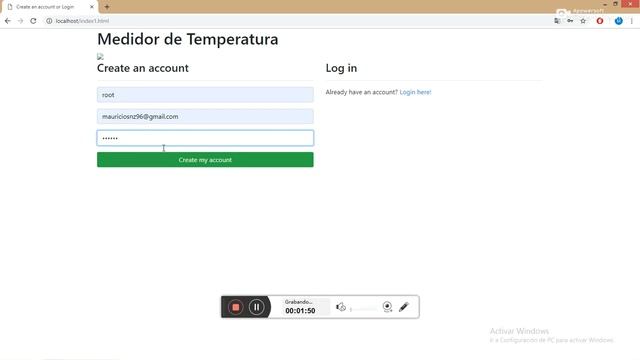Image resolution: width=640 pixels, height=360 pixels.
Task: Open the red extension icon in toolbar
Action: [x=600, y=21]
